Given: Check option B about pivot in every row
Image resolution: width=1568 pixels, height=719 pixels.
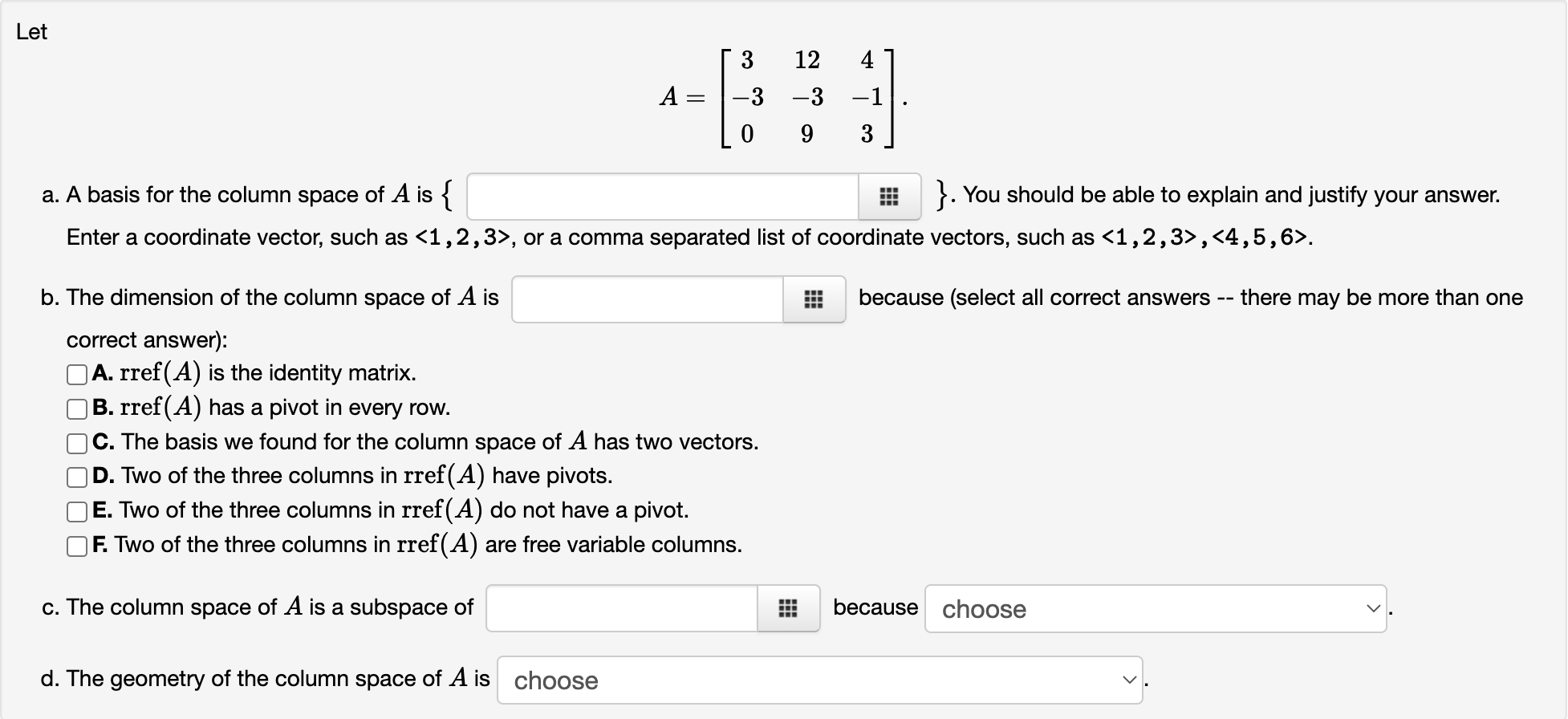Looking at the screenshot, I should [x=77, y=408].
